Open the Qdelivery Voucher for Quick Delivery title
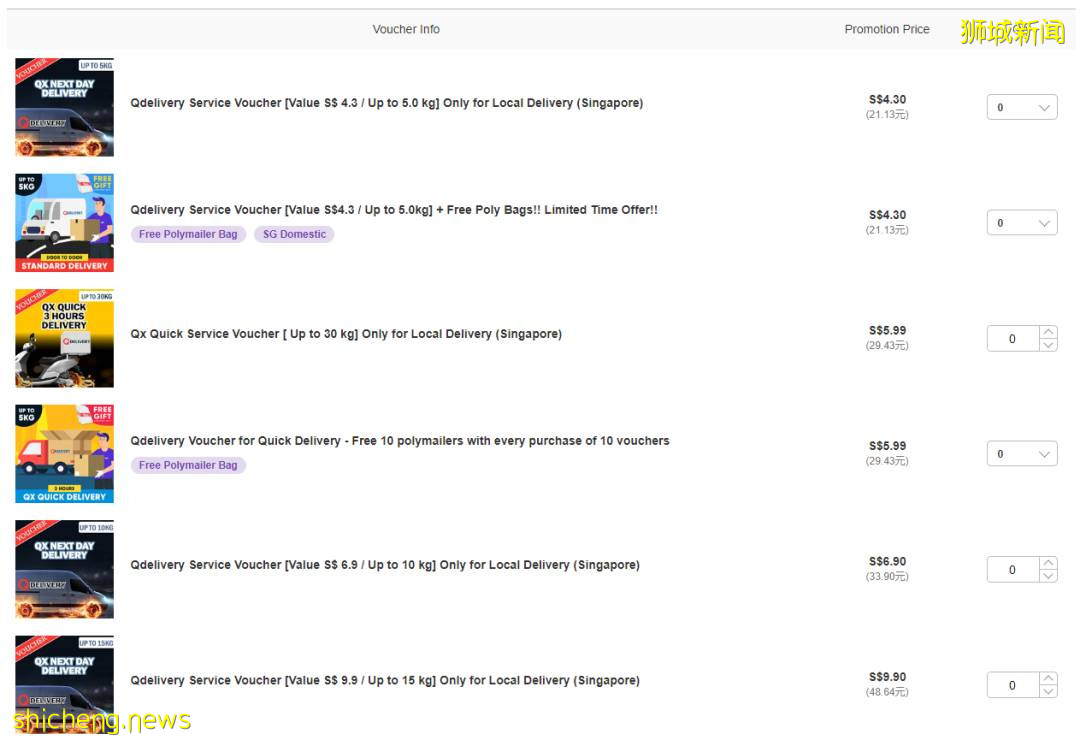The width and height of the screenshot is (1080, 740). coord(399,441)
